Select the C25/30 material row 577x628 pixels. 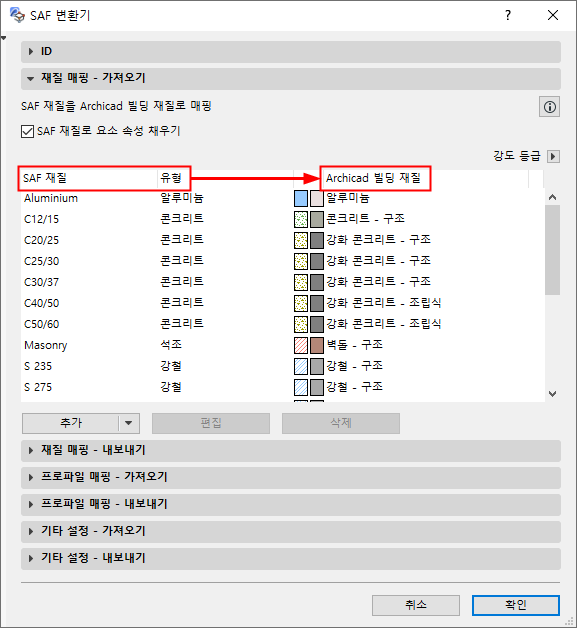[x=283, y=261]
